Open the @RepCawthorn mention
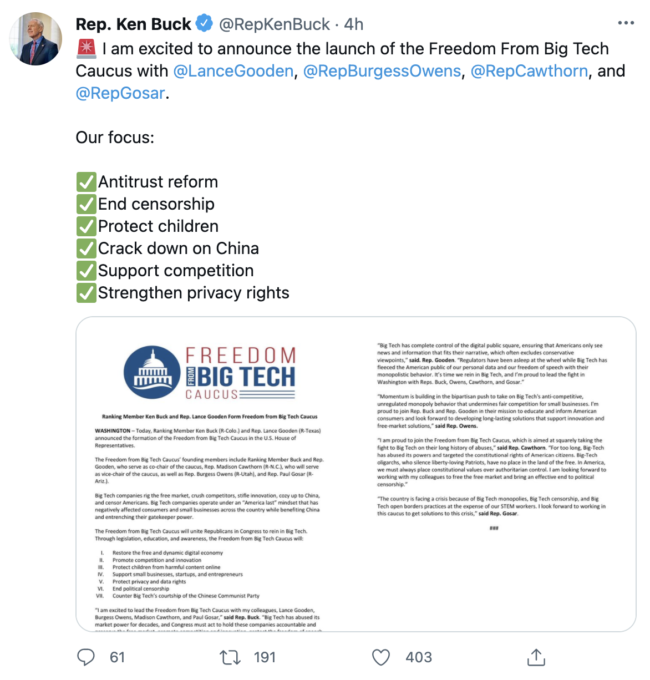 529,72
